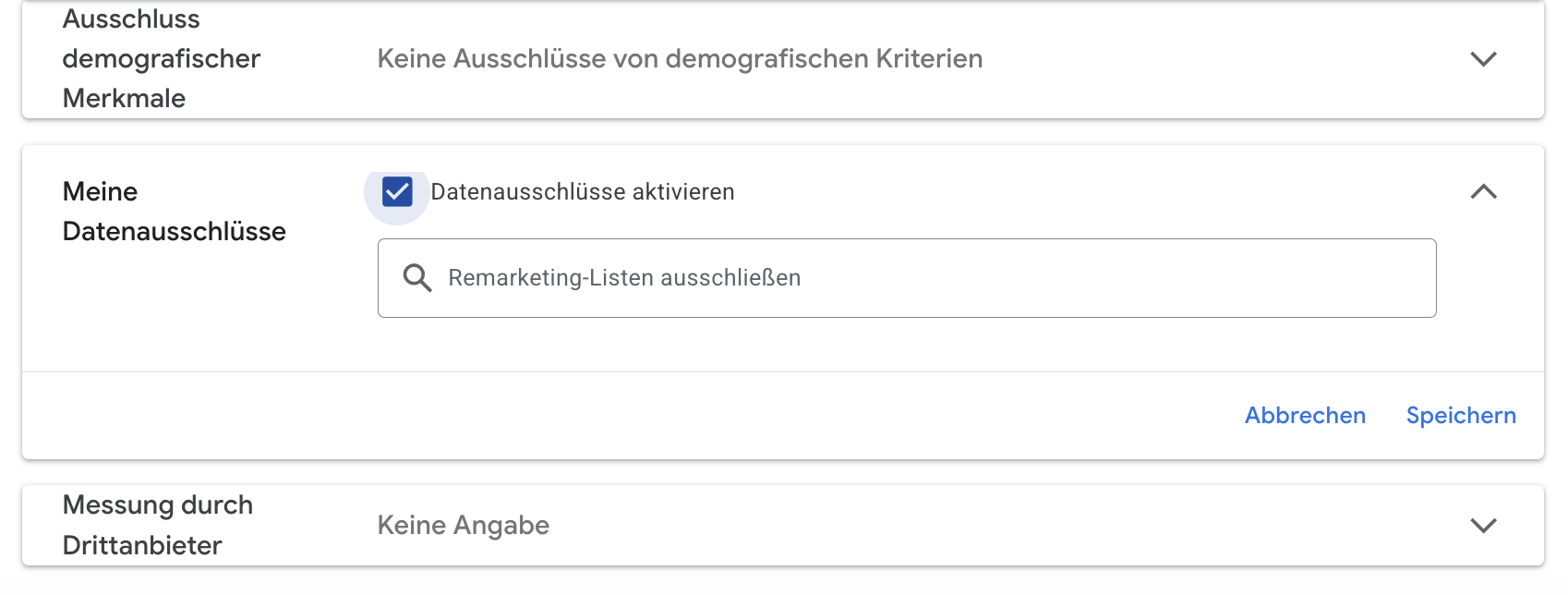1568x595 pixels.
Task: Click the Keine Ausschlüsse von demografischen Kriterien summary
Action: tap(680, 59)
